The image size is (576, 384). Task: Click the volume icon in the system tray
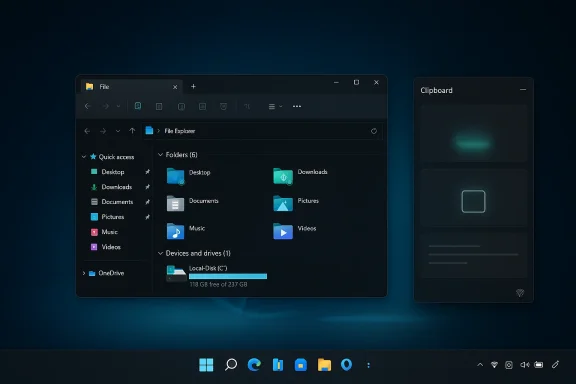[525, 365]
